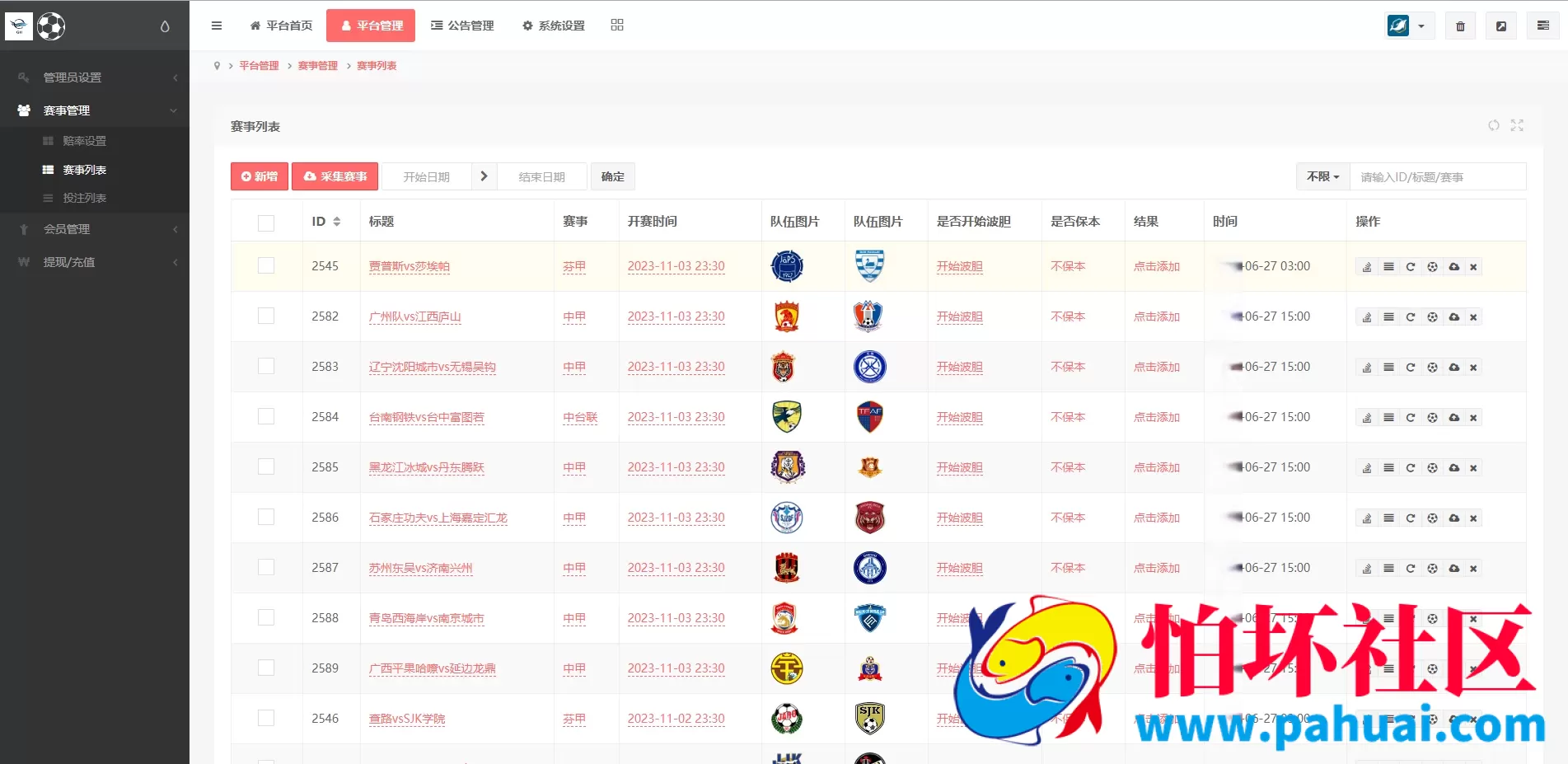Click the trash icon in the top toolbar

(1460, 26)
